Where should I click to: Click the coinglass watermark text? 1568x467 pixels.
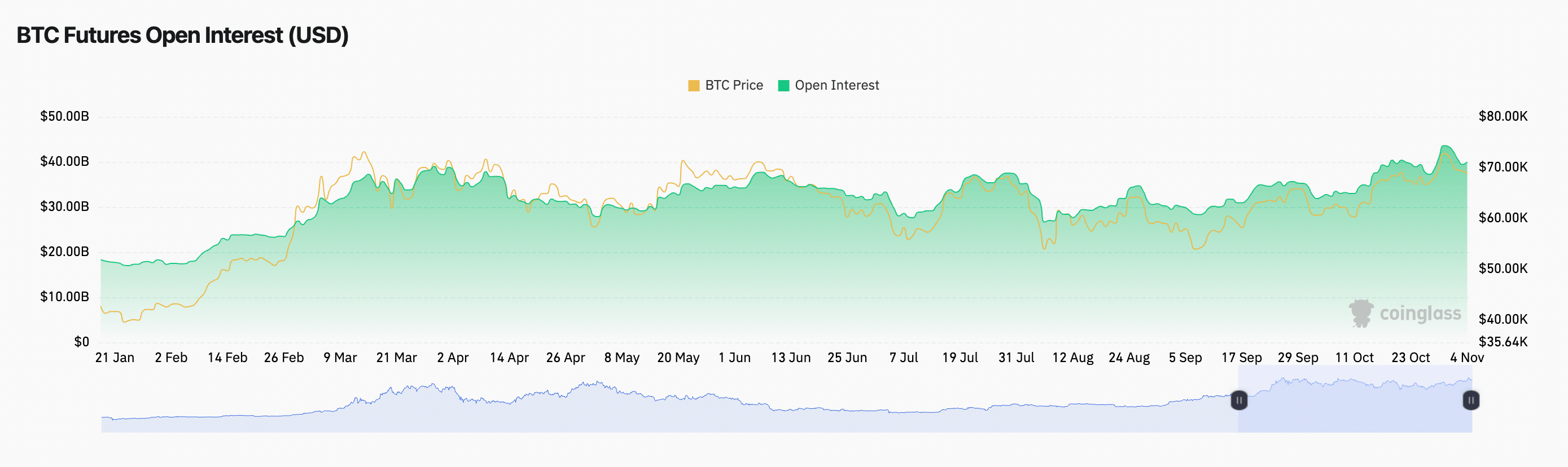[x=1420, y=313]
